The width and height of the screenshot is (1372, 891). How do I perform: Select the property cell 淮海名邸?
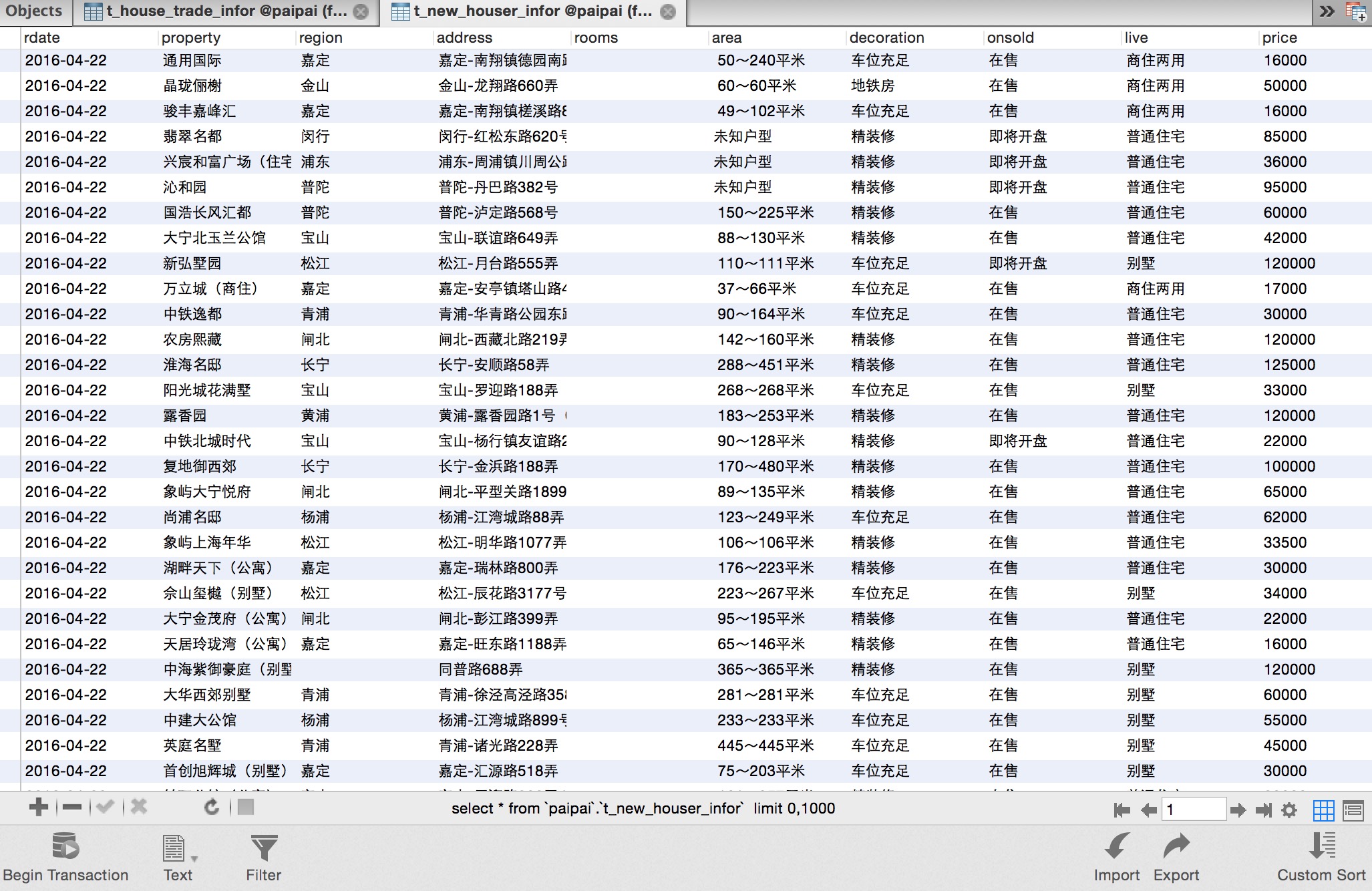[x=192, y=365]
